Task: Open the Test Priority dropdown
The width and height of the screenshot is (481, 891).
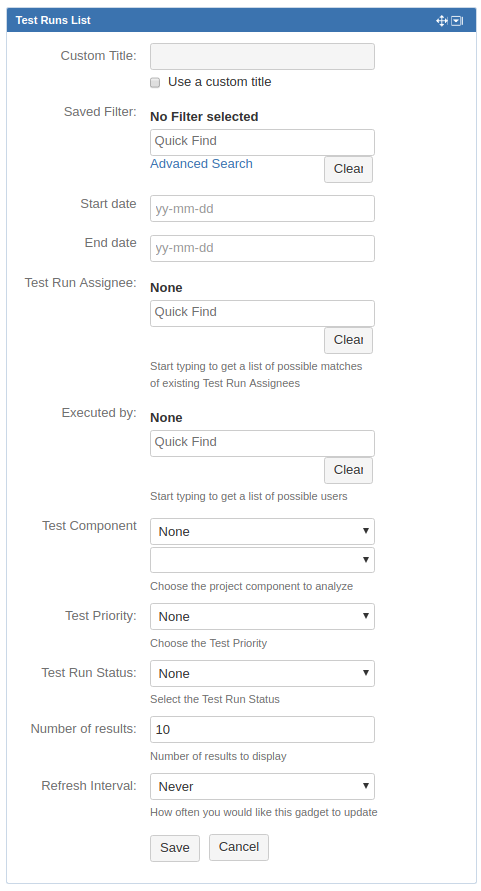Action: 262,617
